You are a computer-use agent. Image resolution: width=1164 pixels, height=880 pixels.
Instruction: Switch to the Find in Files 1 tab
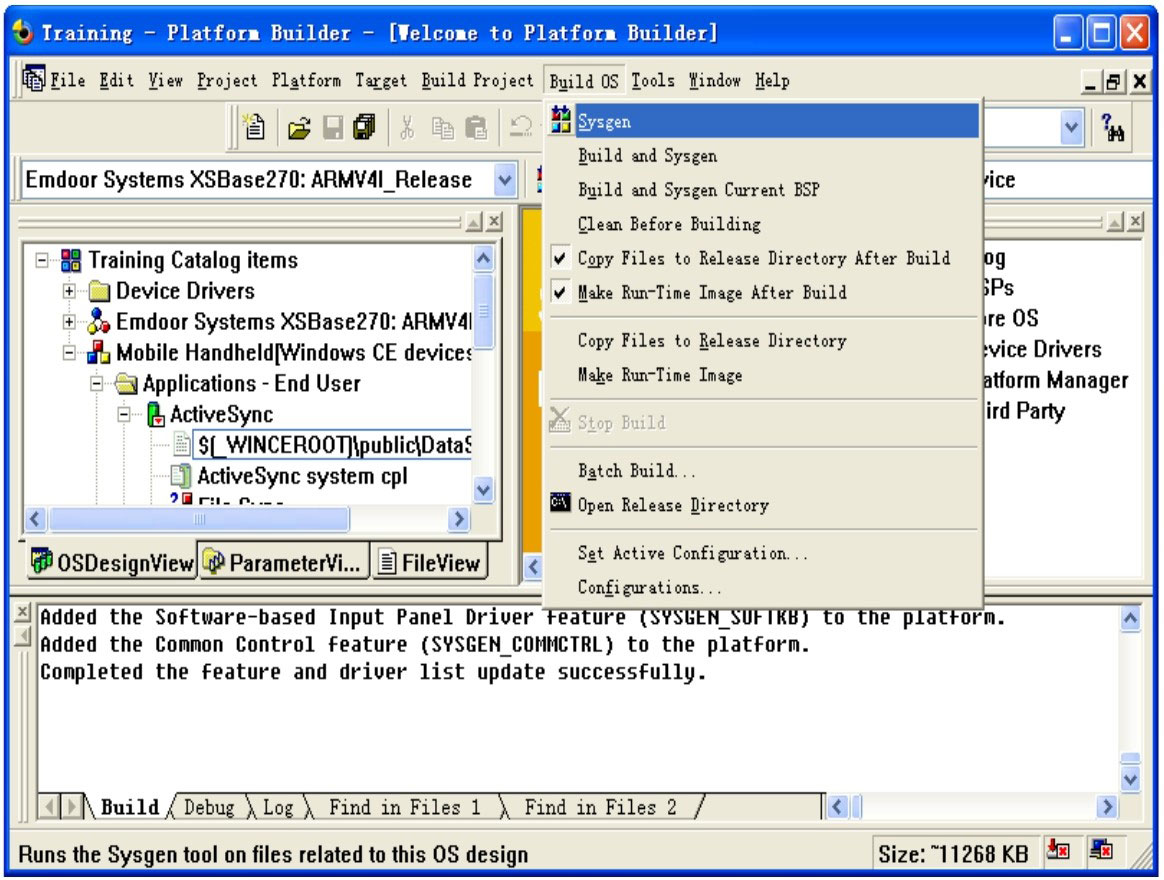pyautogui.click(x=405, y=807)
